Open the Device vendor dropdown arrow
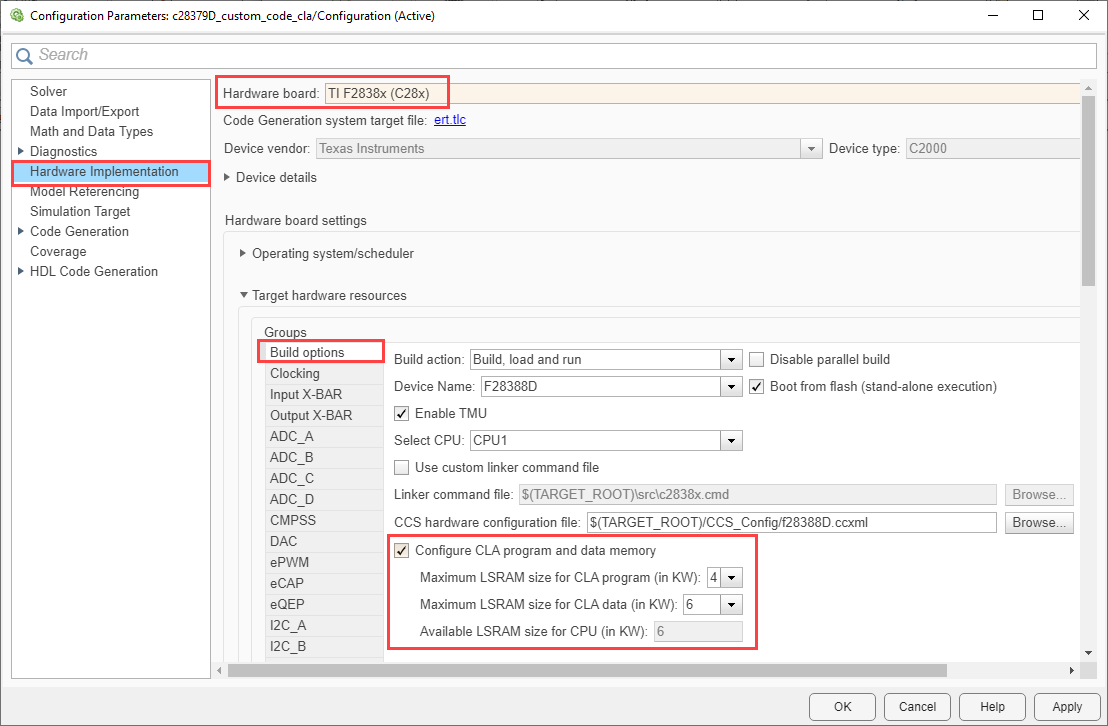 pos(811,148)
